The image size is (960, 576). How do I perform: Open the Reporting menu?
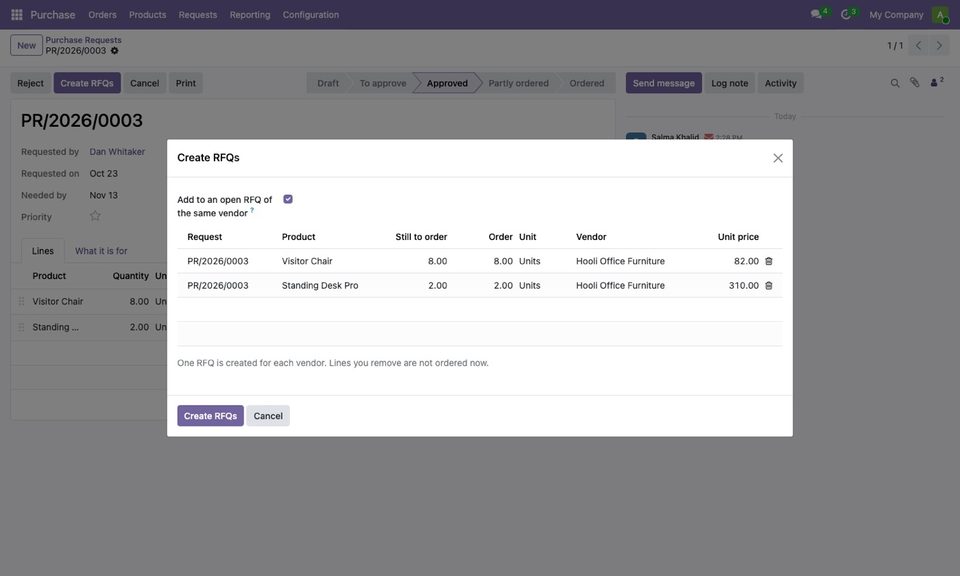(x=250, y=15)
